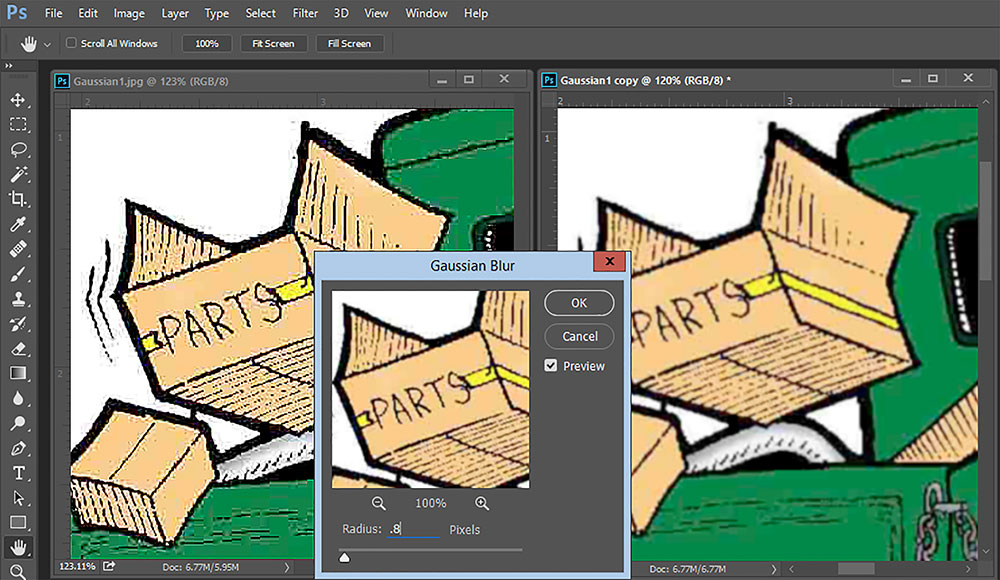Open the File menu
The image size is (1000, 580).
(54, 13)
